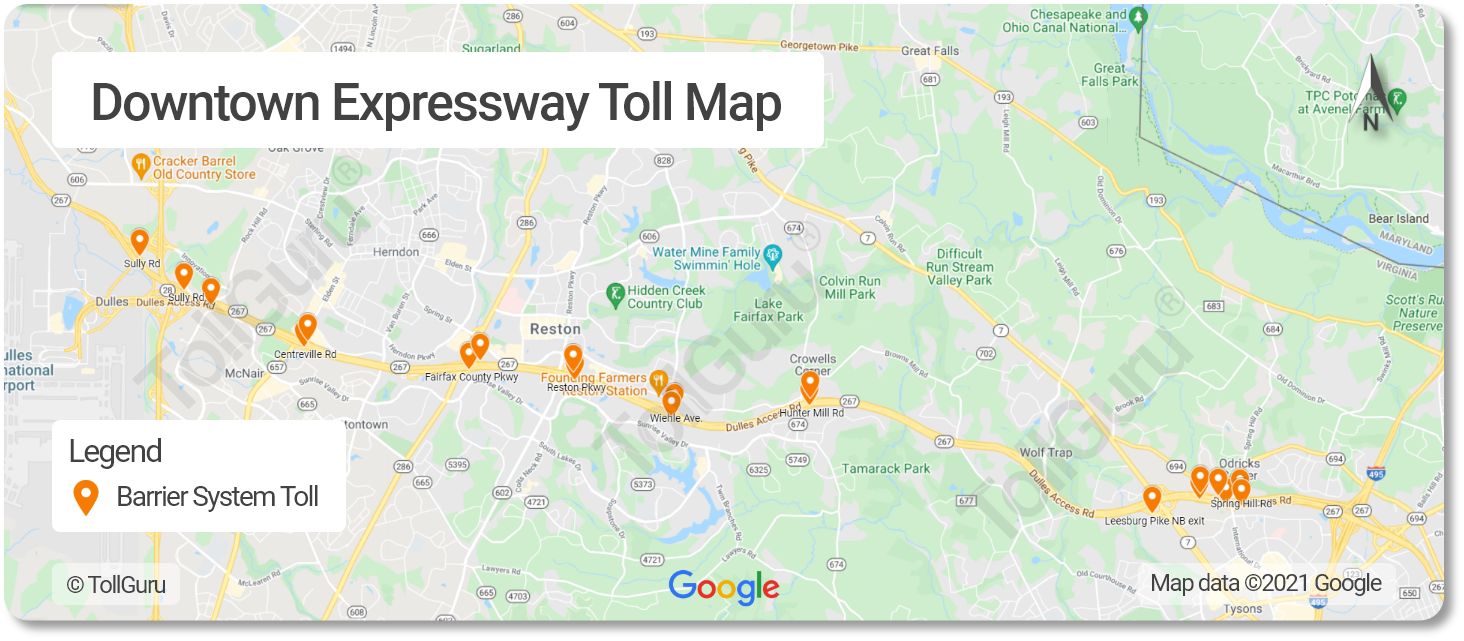Click the Chesapeake and Ohio Canal park icon
Viewport: 1464px width, 641px height.
[x=1138, y=18]
